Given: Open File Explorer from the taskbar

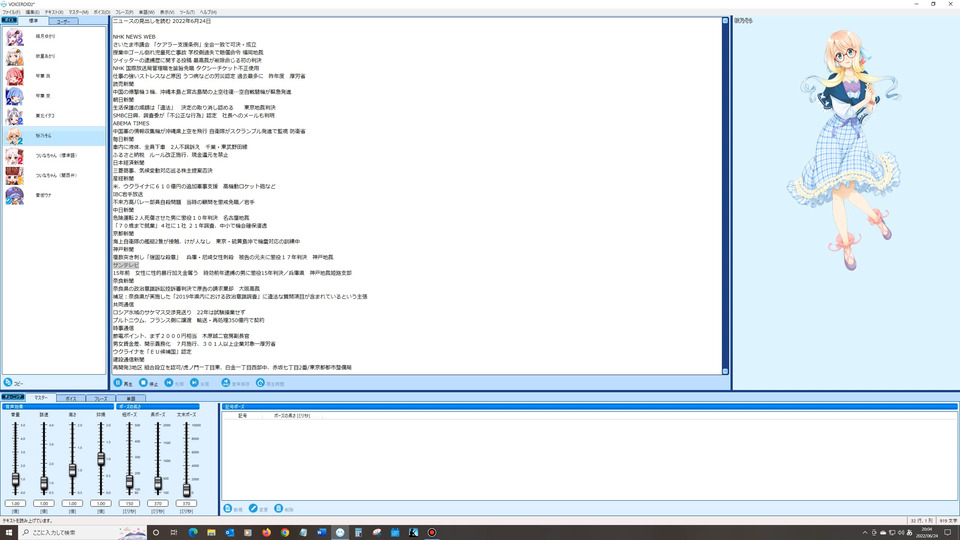Looking at the screenshot, I should 211,533.
